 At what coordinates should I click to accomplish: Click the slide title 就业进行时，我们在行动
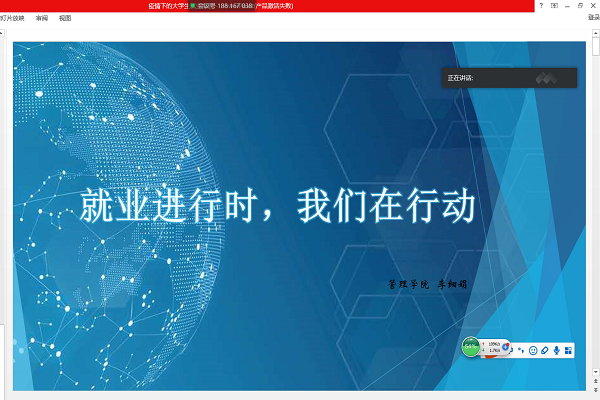click(277, 205)
